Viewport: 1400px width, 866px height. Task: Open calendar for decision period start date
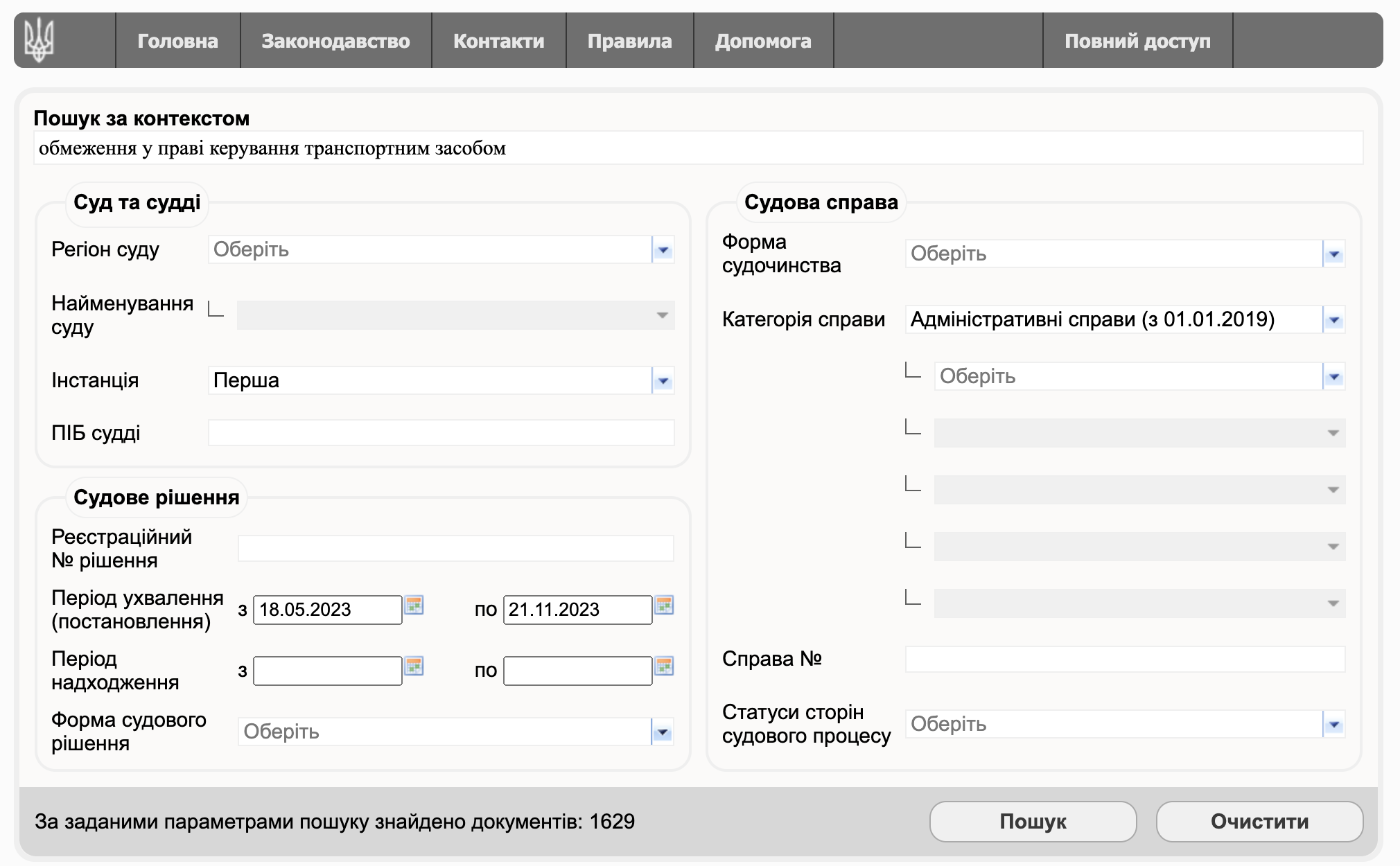414,605
